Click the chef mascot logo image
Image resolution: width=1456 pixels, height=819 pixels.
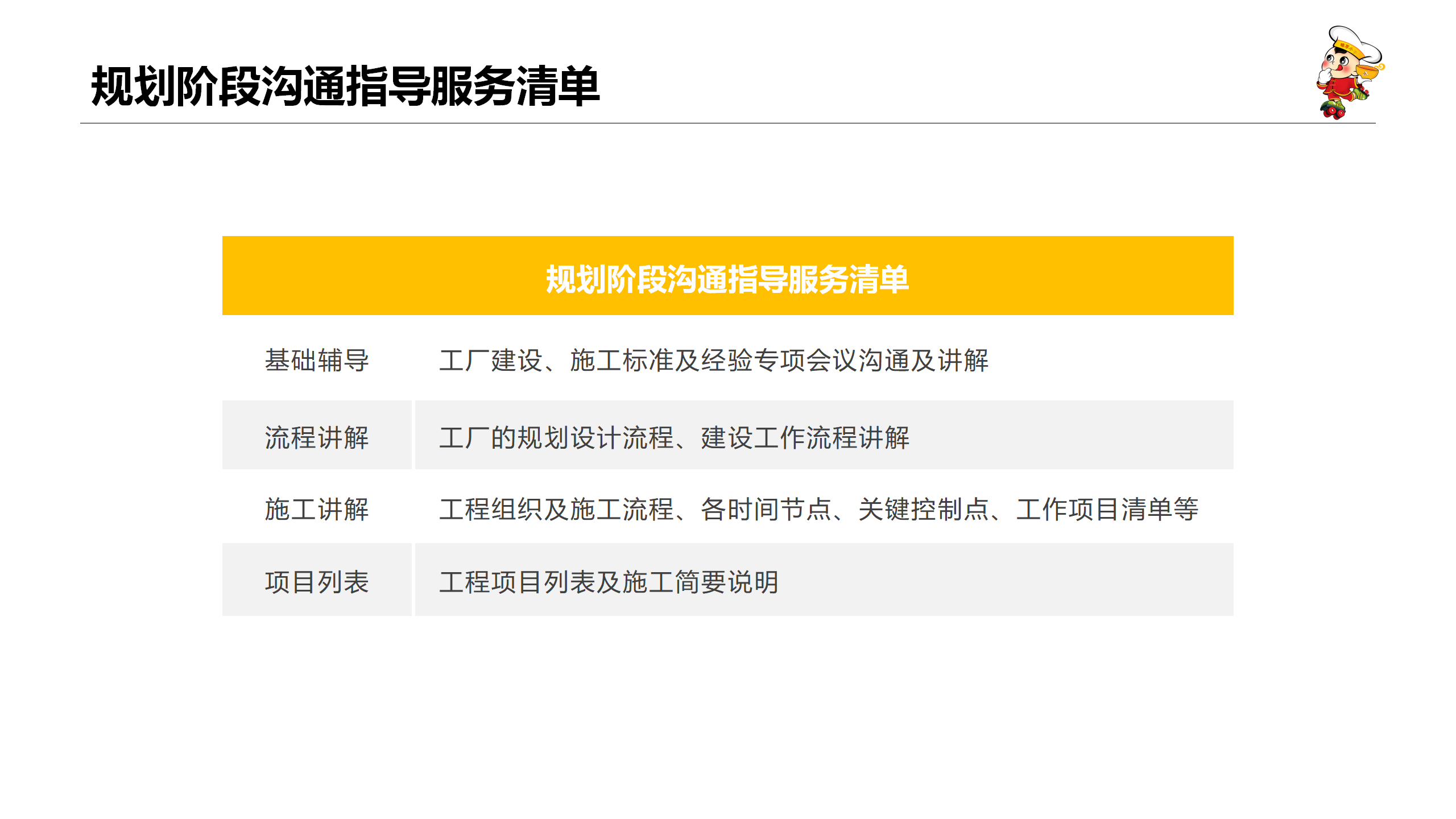(1350, 73)
